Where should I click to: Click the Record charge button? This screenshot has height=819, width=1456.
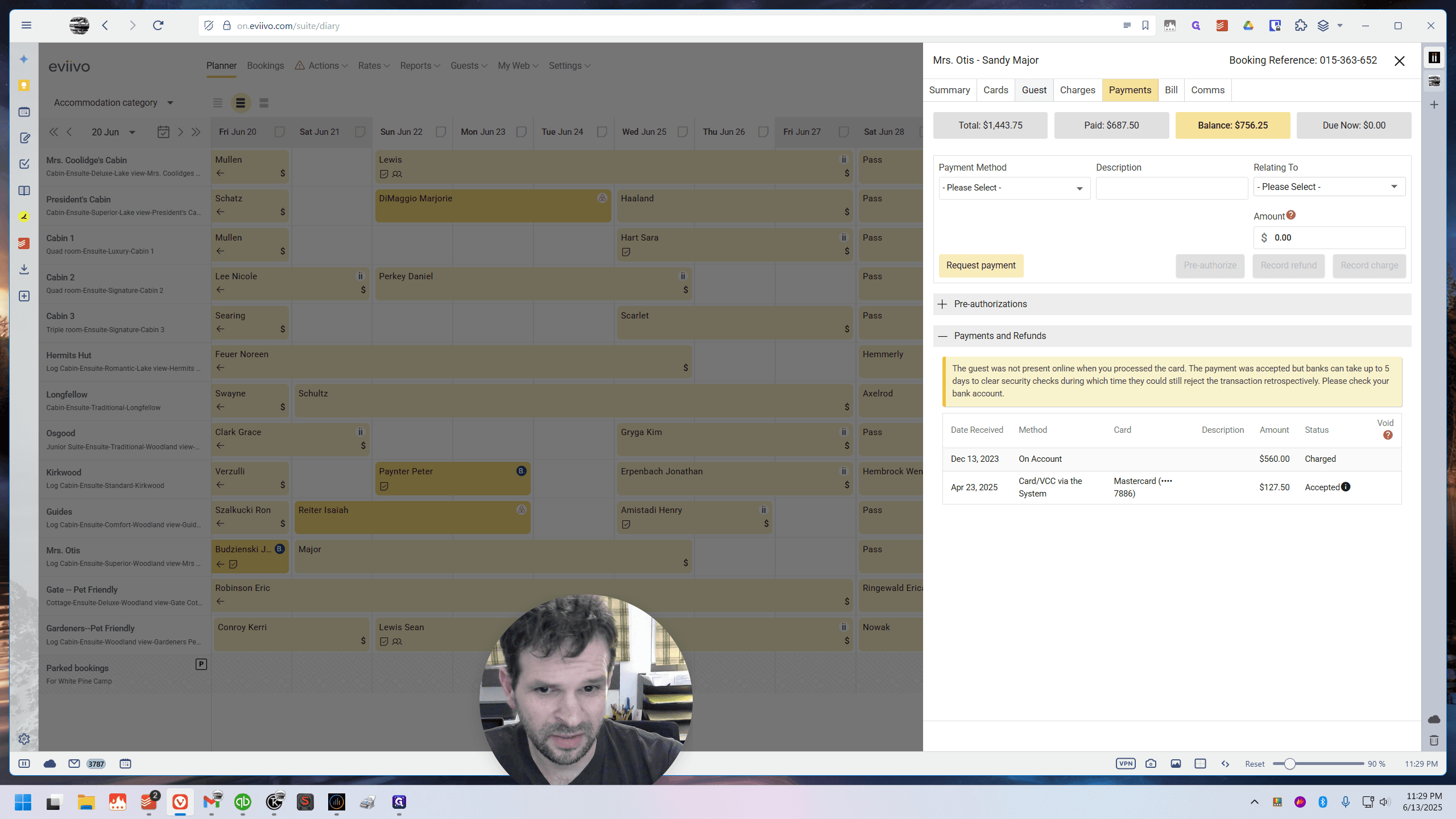coord(1370,266)
